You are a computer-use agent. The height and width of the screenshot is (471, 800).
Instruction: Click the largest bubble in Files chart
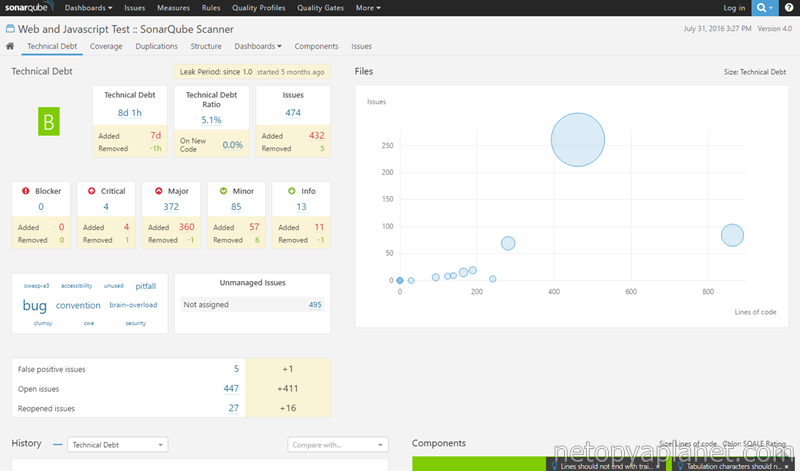click(x=577, y=138)
